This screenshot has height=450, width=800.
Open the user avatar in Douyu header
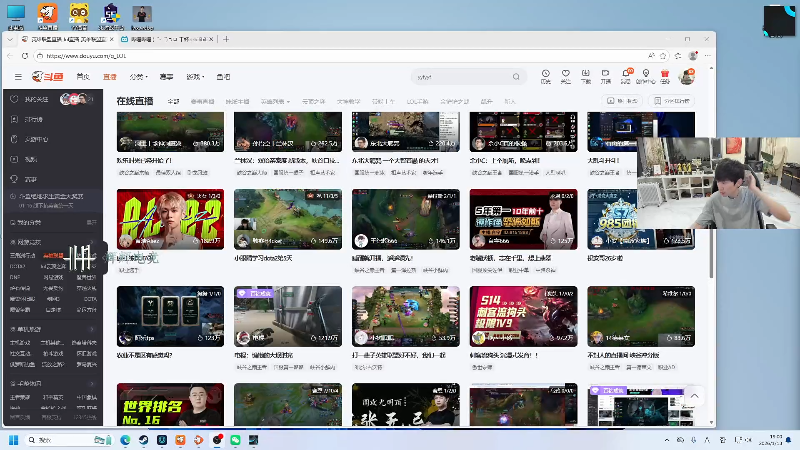click(686, 77)
